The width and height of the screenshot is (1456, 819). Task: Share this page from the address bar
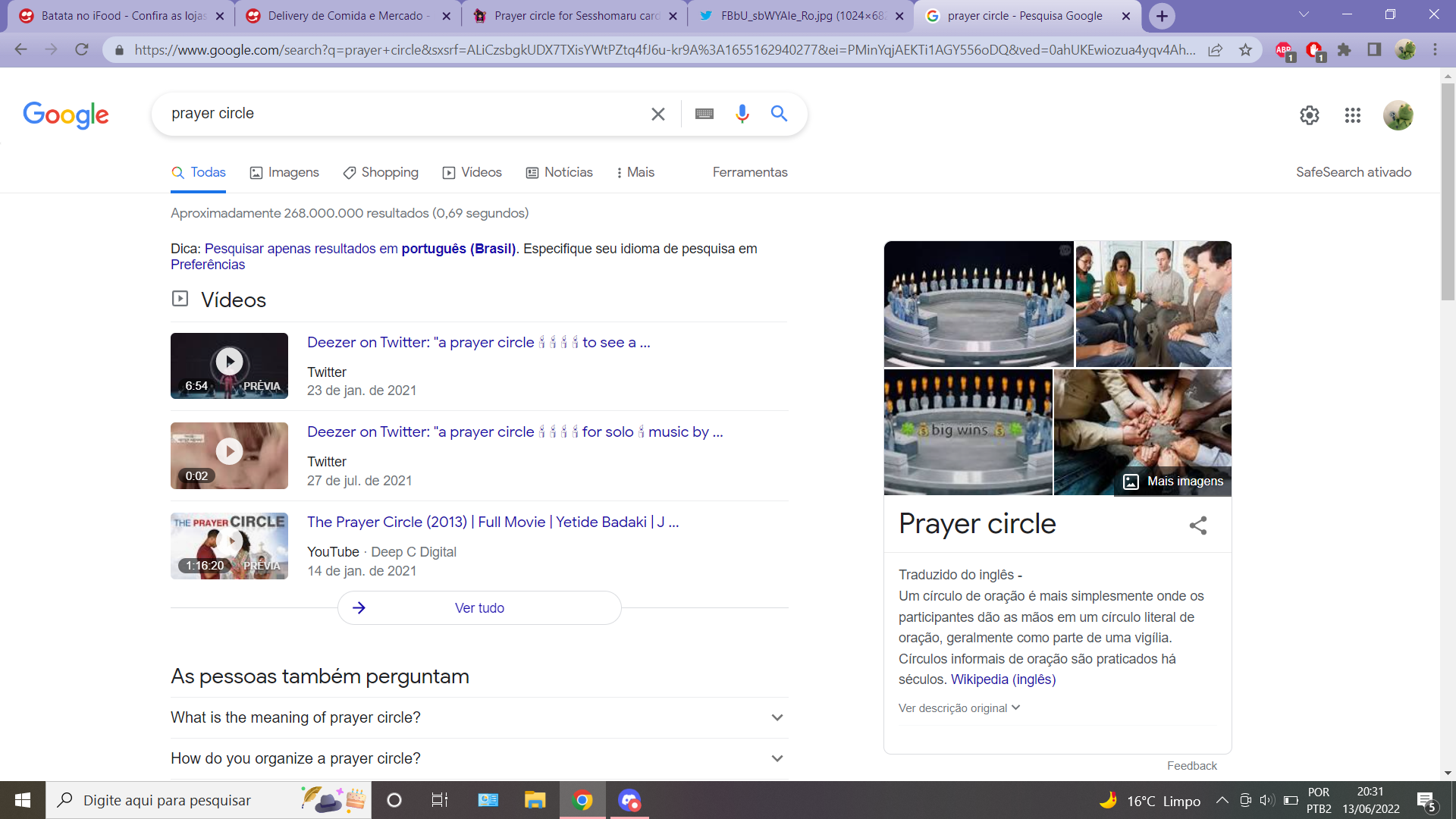click(1216, 50)
